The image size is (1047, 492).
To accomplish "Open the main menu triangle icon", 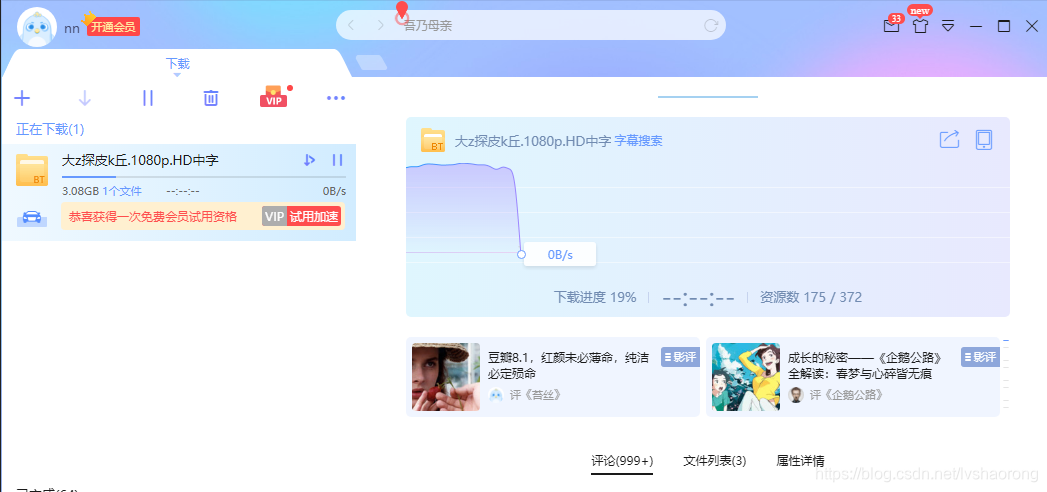I will point(948,26).
